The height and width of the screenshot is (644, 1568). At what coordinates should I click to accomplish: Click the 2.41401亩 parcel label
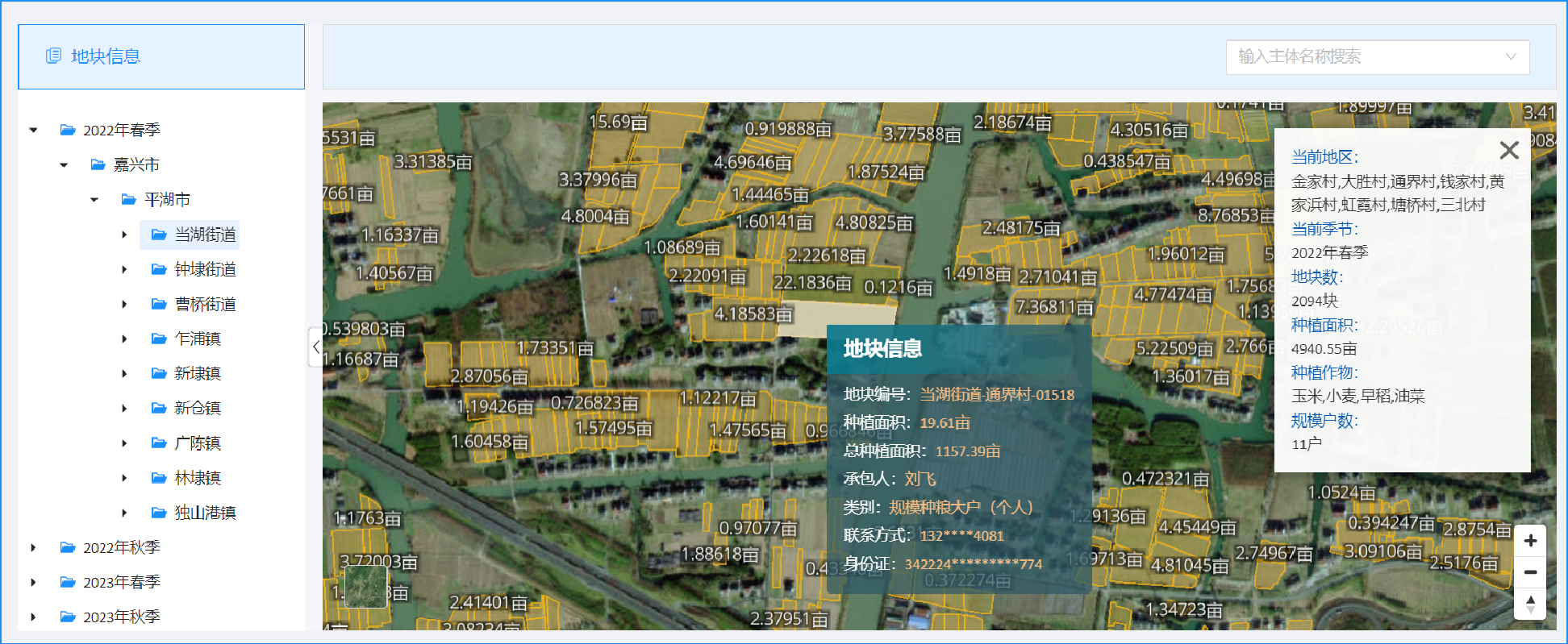489,602
